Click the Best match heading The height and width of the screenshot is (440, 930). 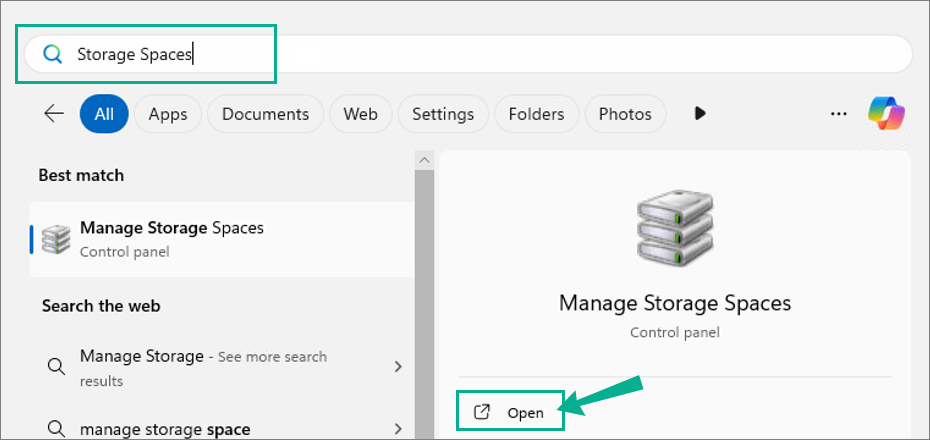click(81, 176)
